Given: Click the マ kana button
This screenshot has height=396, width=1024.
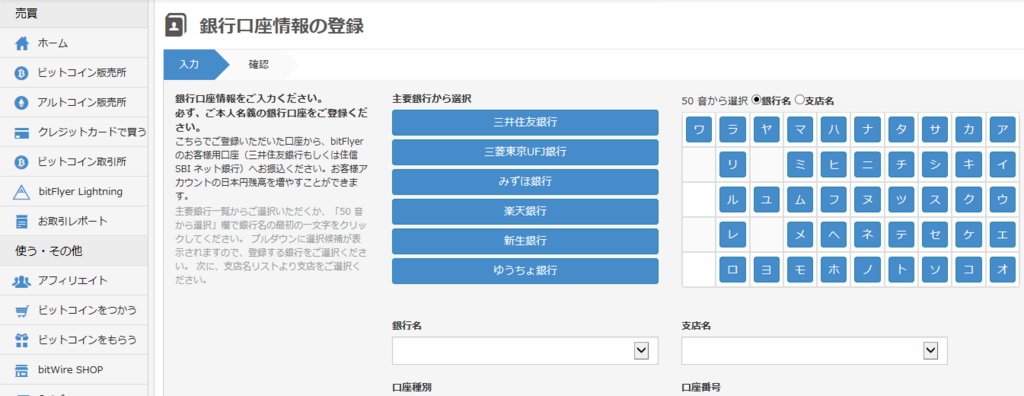Looking at the screenshot, I should [x=800, y=129].
